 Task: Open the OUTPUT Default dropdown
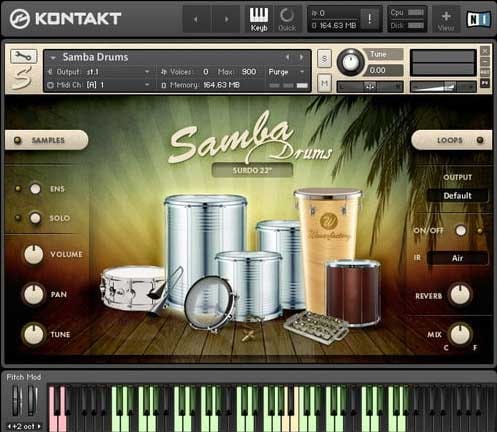tap(458, 196)
